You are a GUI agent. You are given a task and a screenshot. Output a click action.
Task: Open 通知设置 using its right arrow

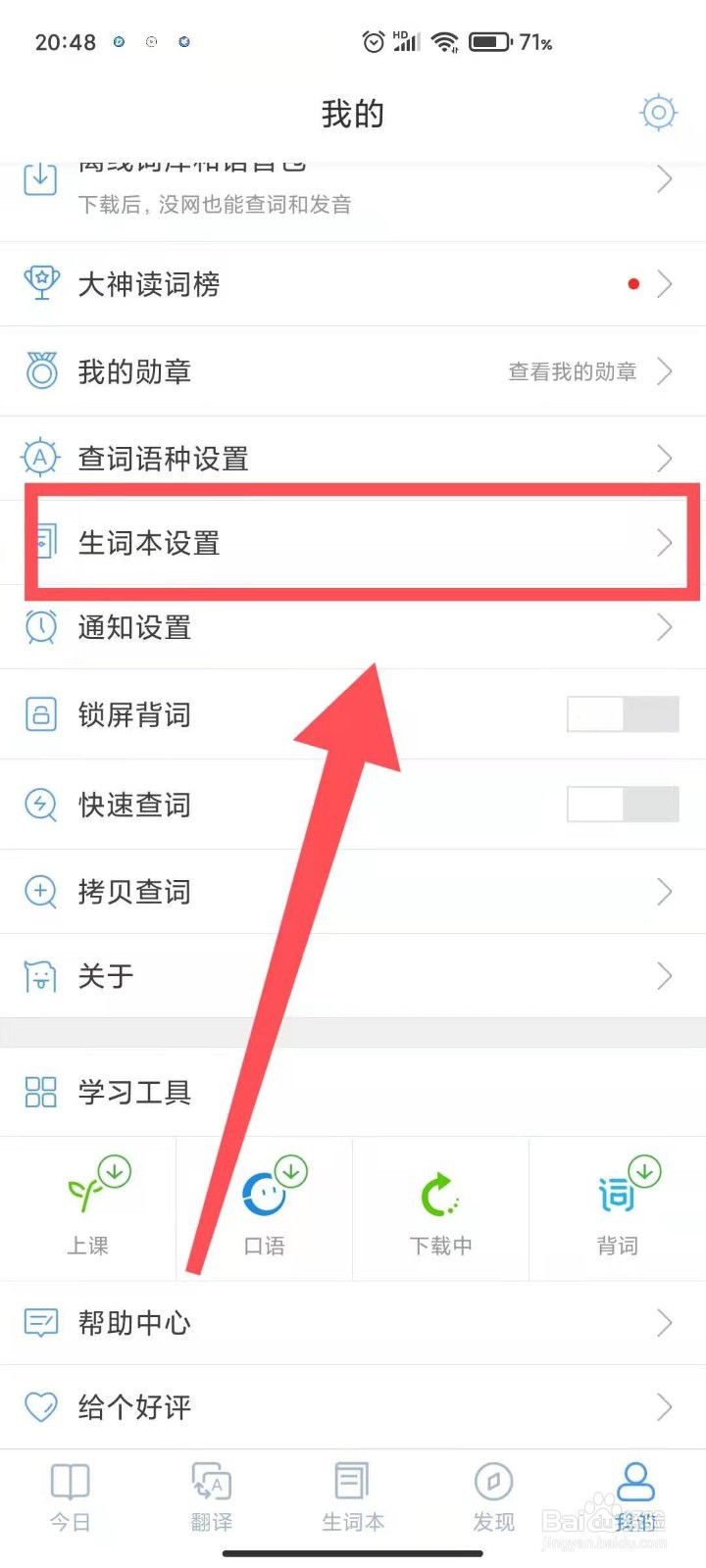665,626
